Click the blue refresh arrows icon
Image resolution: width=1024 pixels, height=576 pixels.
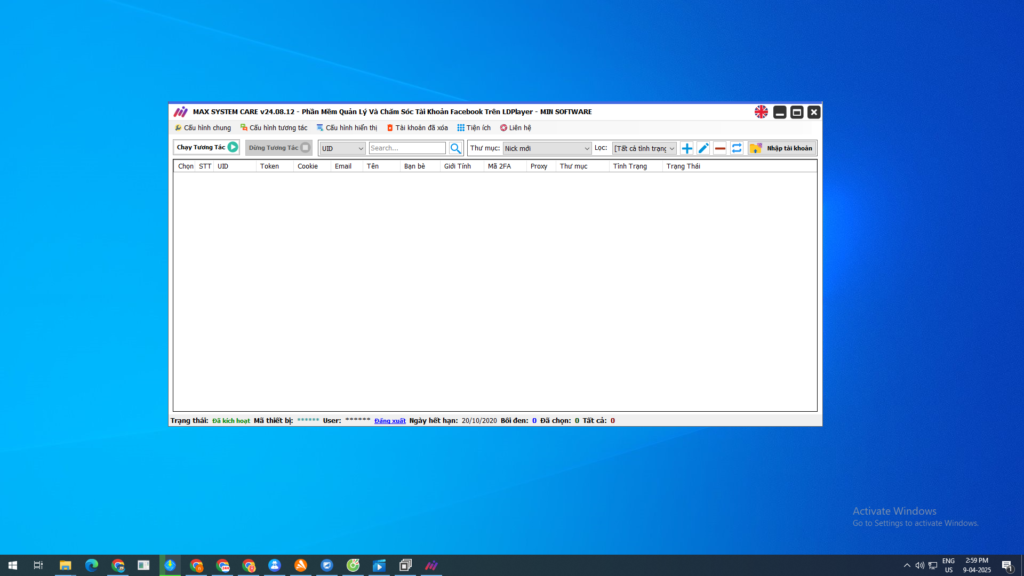[x=737, y=147]
